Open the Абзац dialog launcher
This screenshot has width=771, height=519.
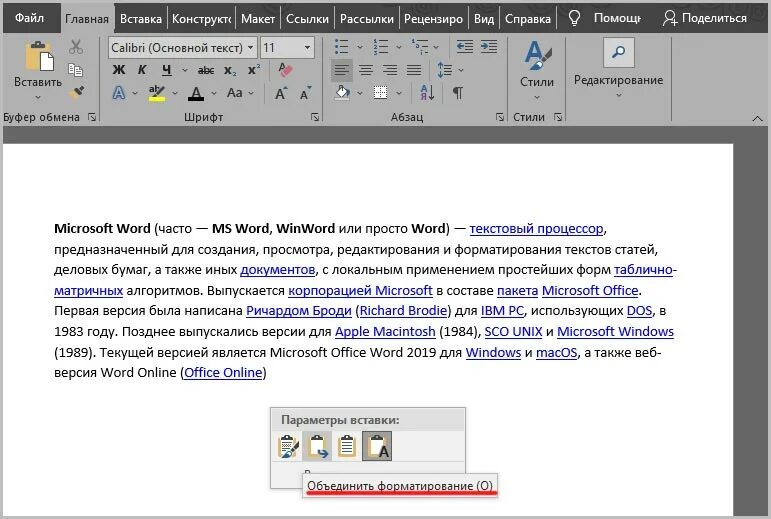coord(500,117)
